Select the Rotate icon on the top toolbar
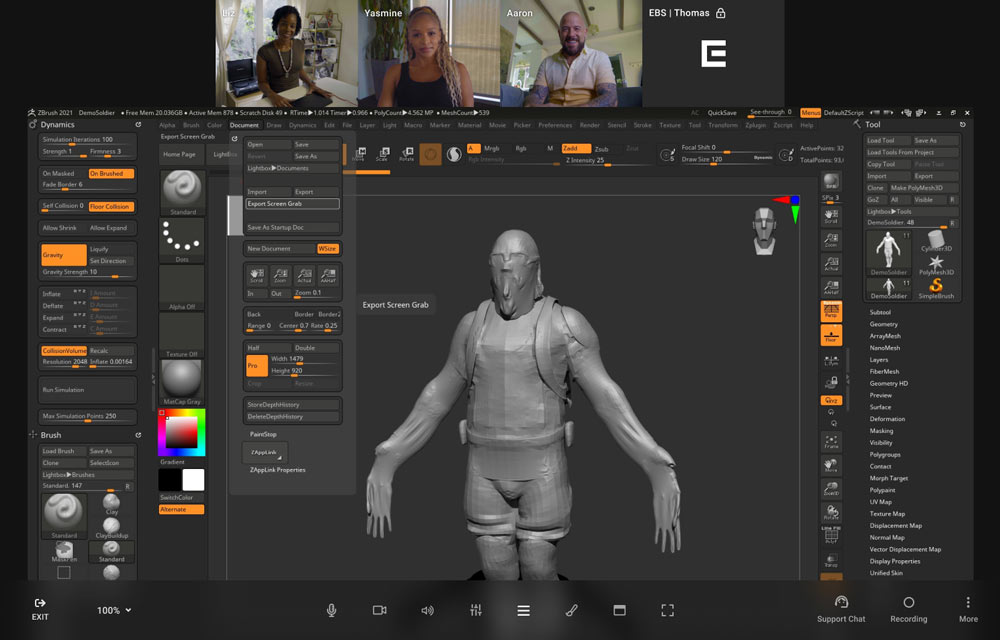This screenshot has width=1000, height=640. (x=407, y=152)
